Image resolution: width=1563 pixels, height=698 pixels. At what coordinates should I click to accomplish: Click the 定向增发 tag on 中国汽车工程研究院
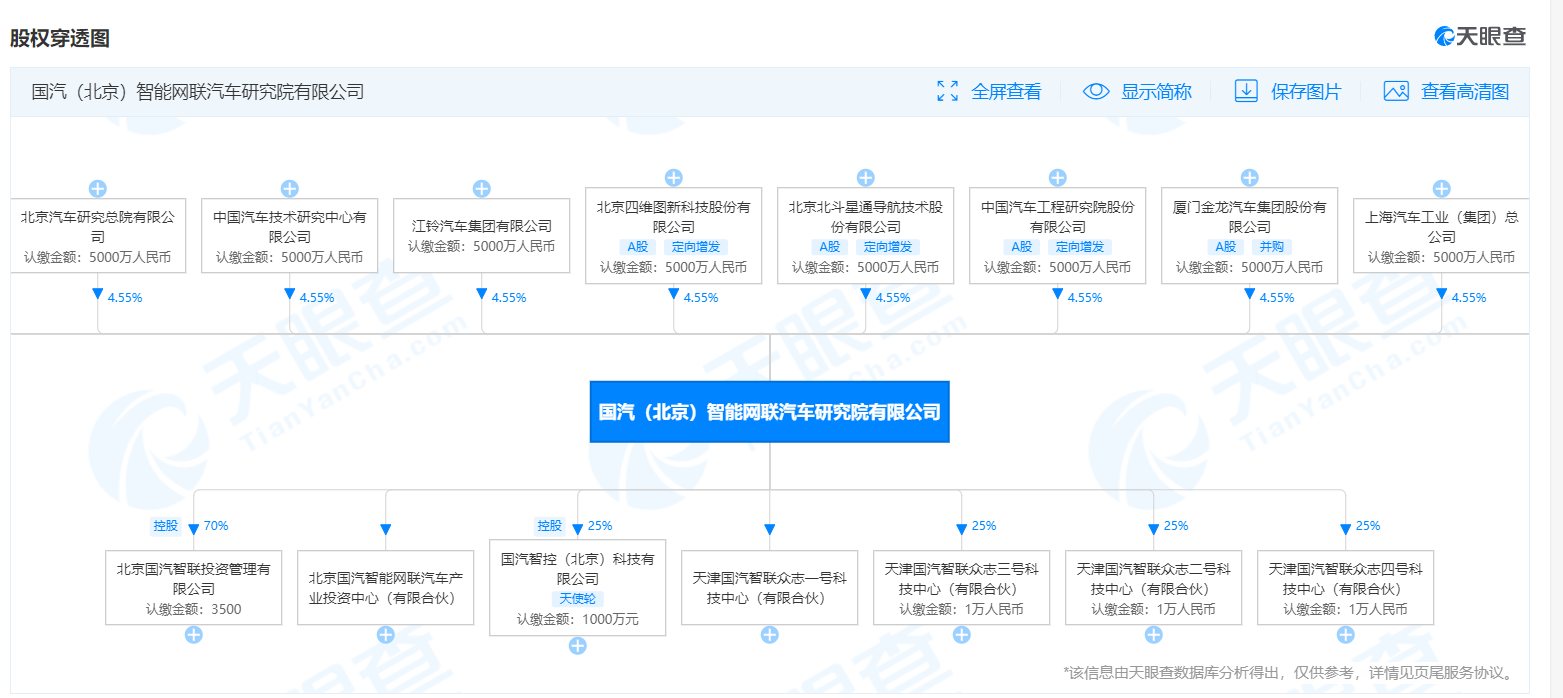(1079, 247)
